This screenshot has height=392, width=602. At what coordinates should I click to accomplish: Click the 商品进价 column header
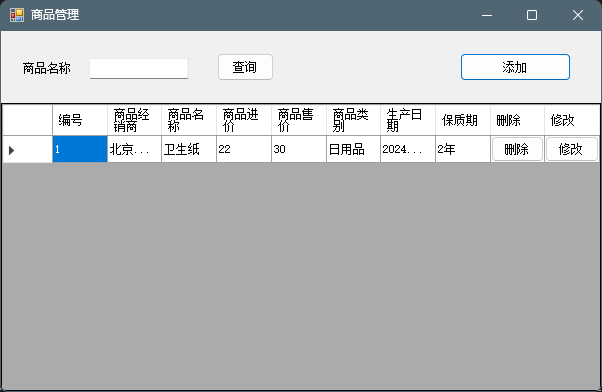pyautogui.click(x=244, y=120)
